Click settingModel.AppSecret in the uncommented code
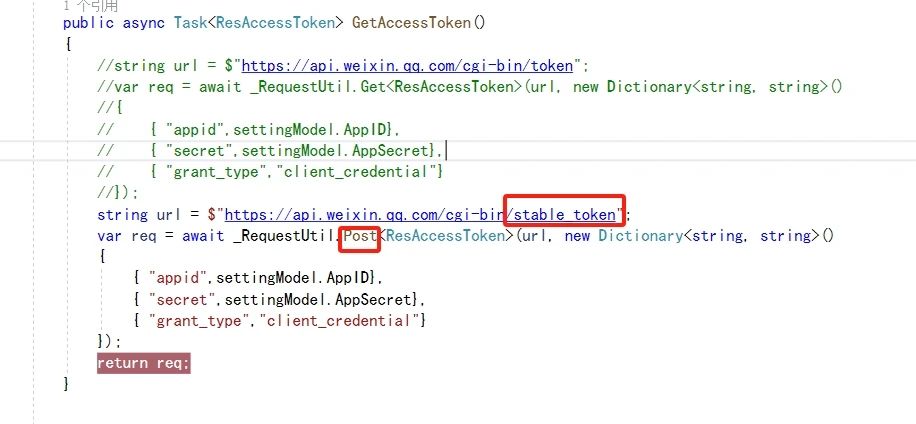This screenshot has height=424, width=916. coord(318,300)
